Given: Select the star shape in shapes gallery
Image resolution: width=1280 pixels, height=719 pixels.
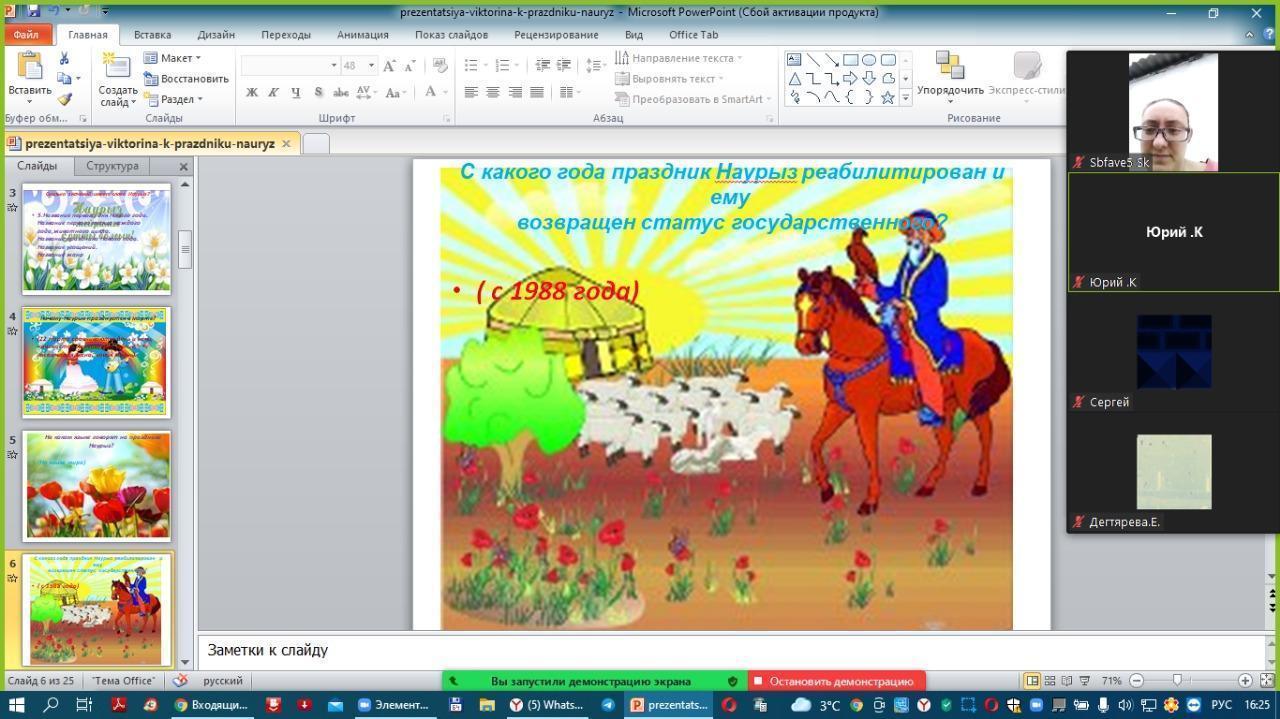Looking at the screenshot, I should [887, 97].
